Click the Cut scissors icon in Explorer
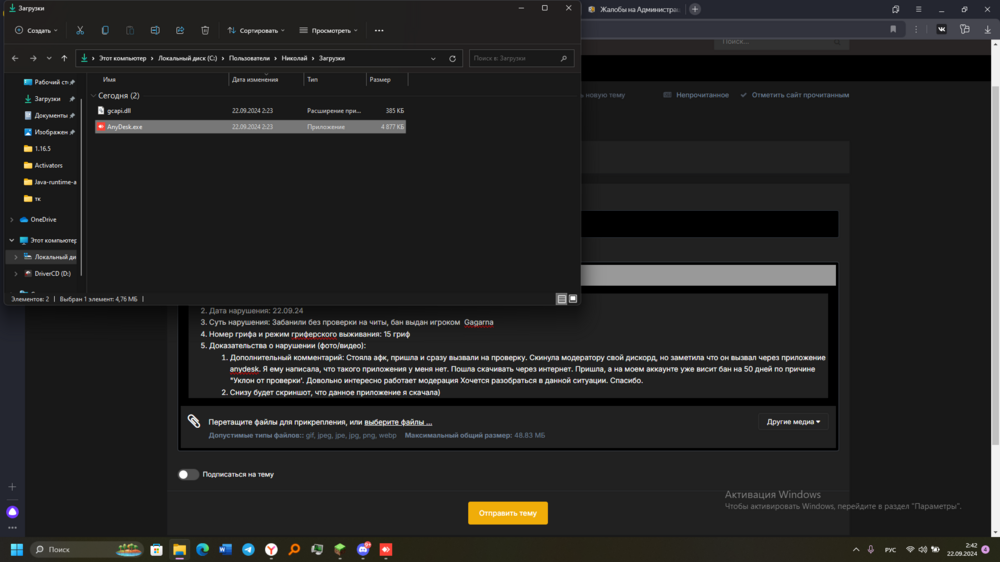Image resolution: width=1000 pixels, height=562 pixels. [x=80, y=30]
